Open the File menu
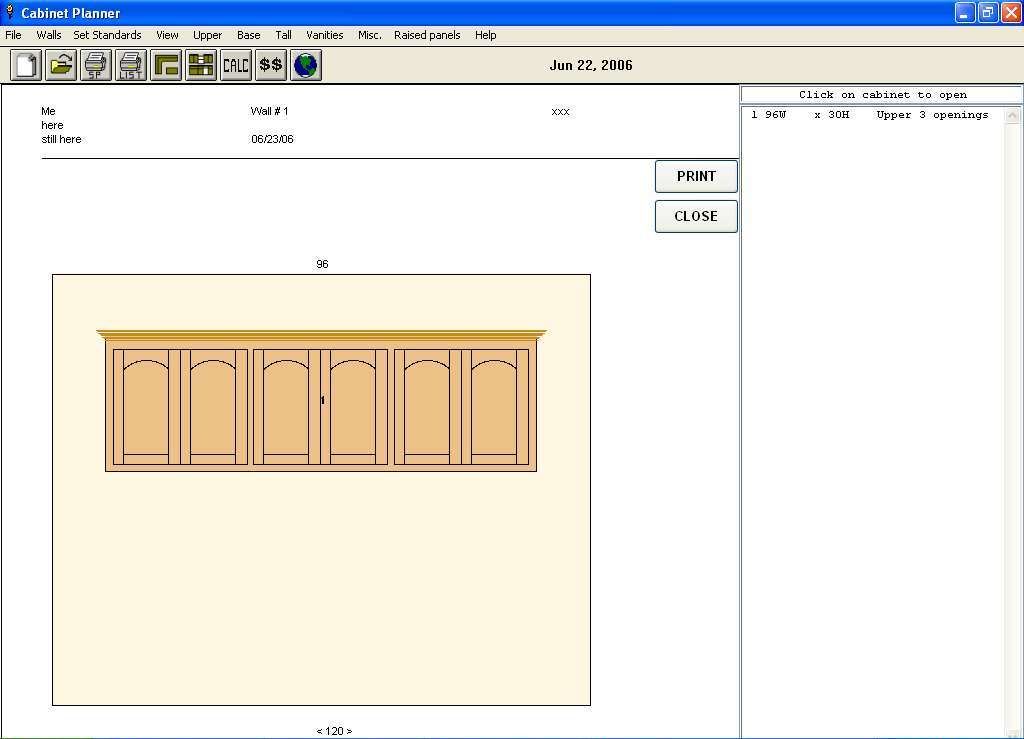 (x=13, y=35)
